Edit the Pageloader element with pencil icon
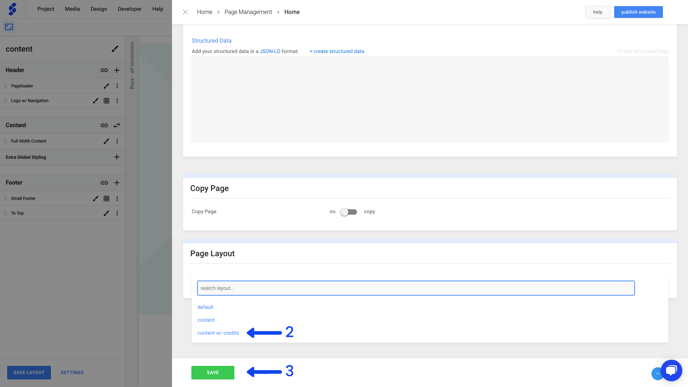This screenshot has height=387, width=688. (106, 86)
